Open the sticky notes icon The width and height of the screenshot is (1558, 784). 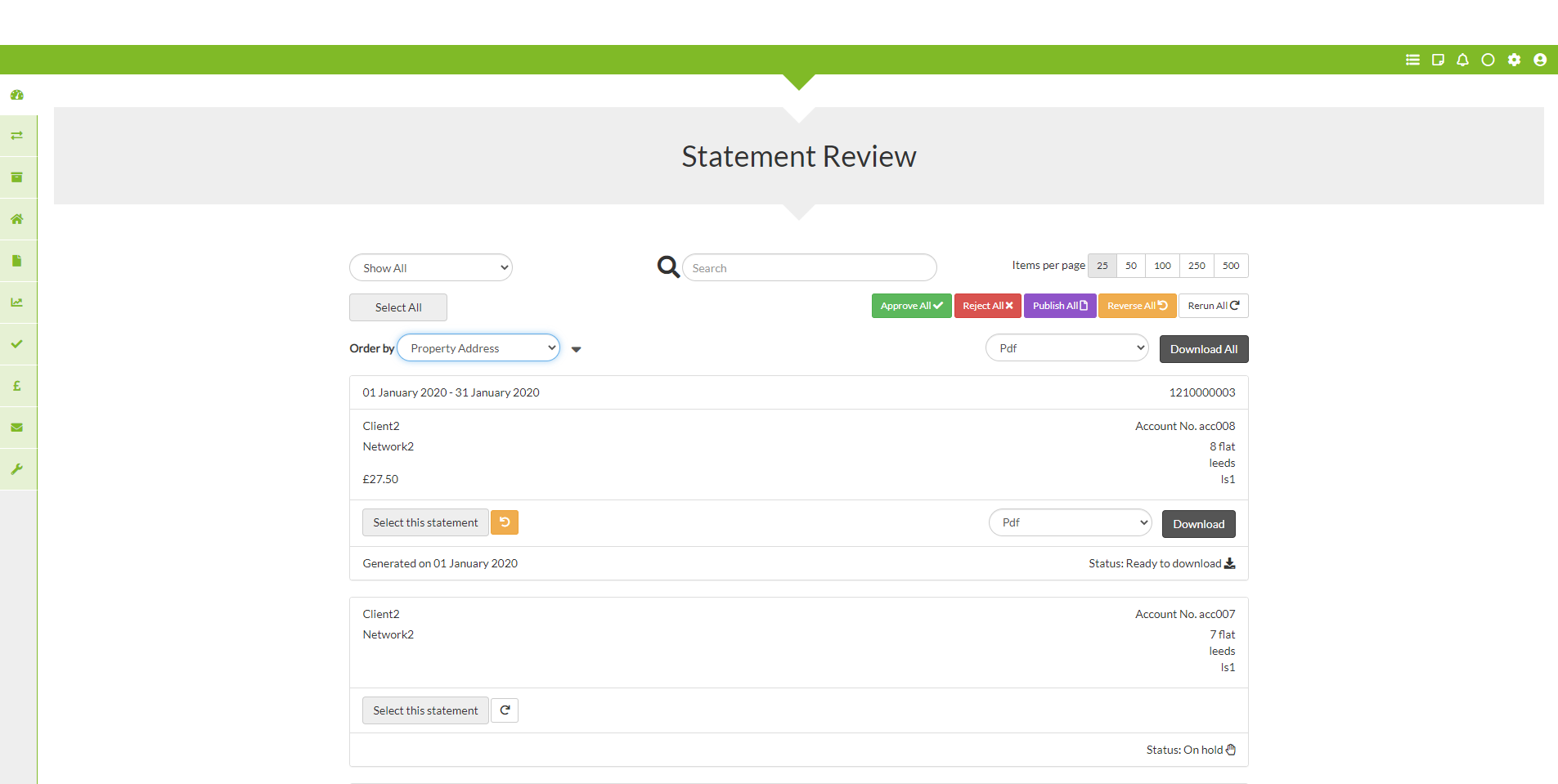(1438, 60)
